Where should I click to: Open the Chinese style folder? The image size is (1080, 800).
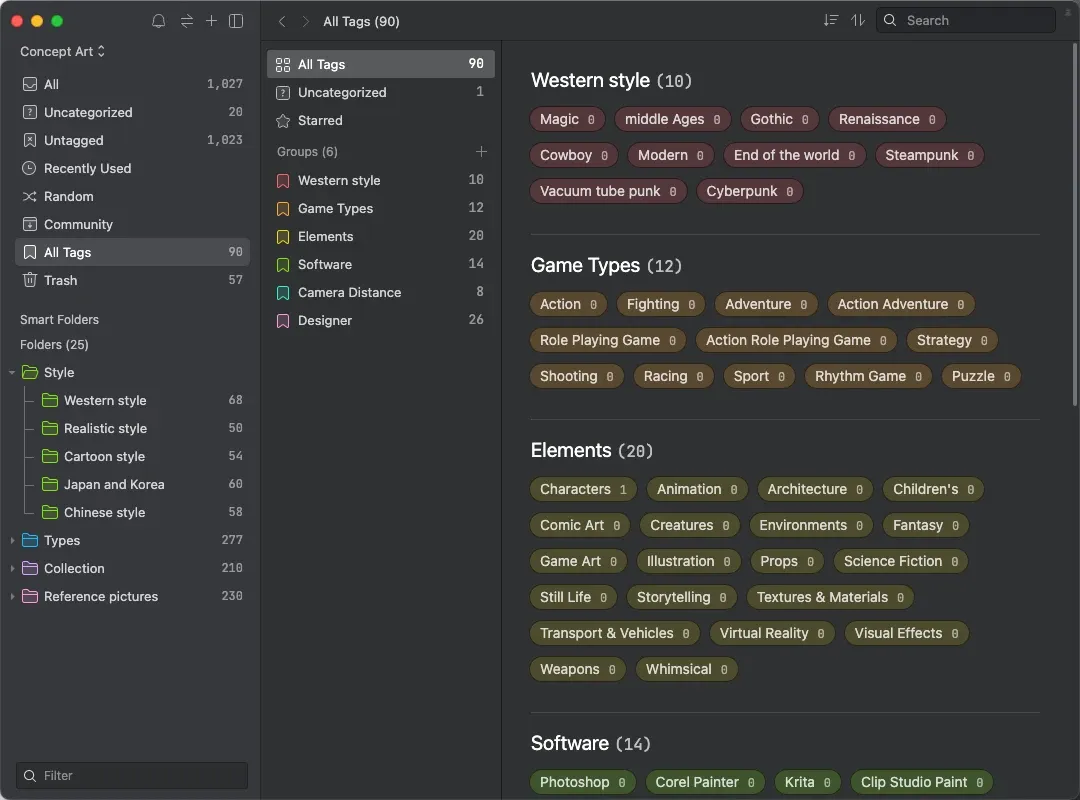pyautogui.click(x=132, y=513)
